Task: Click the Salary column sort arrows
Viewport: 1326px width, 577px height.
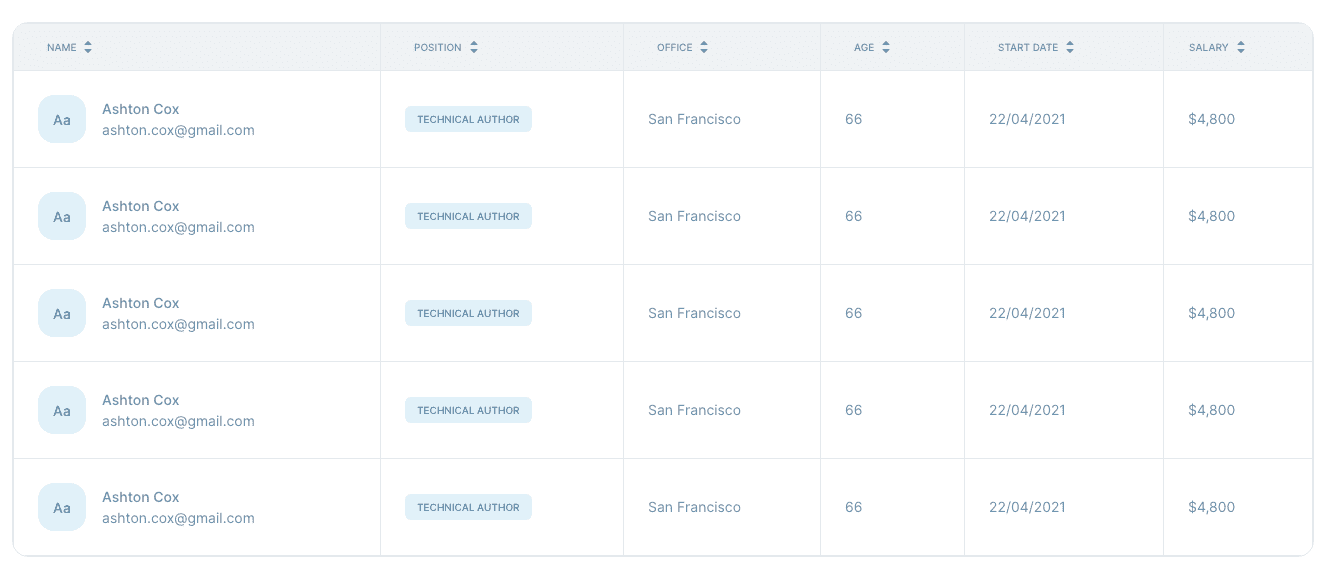Action: (1240, 46)
